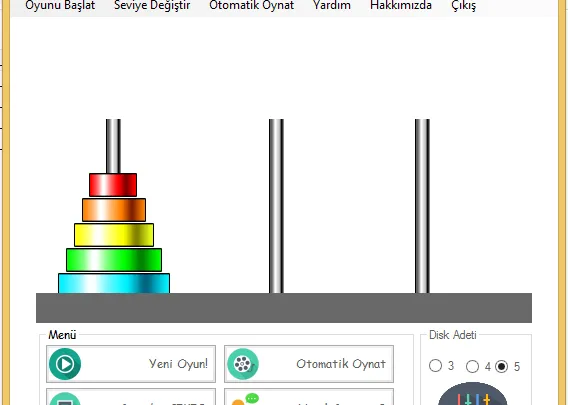The width and height of the screenshot is (568, 405).
Task: Open the Otomatik Oynat menu item
Action: (252, 5)
